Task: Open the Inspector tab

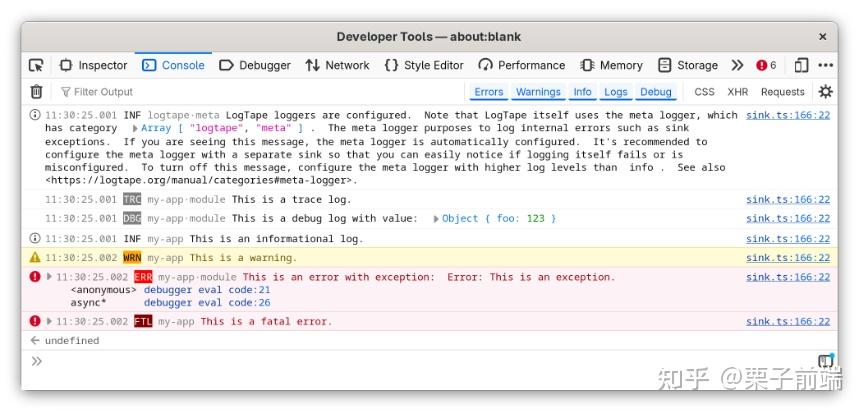Action: [x=93, y=66]
